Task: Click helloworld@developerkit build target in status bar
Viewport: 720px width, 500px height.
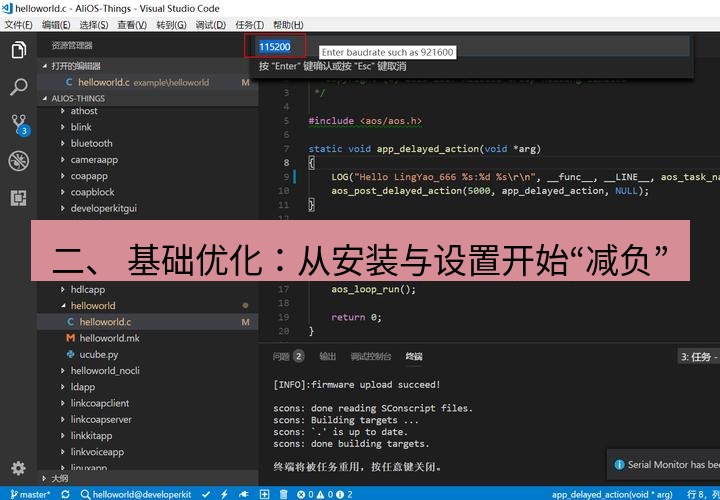Action: (x=135, y=494)
